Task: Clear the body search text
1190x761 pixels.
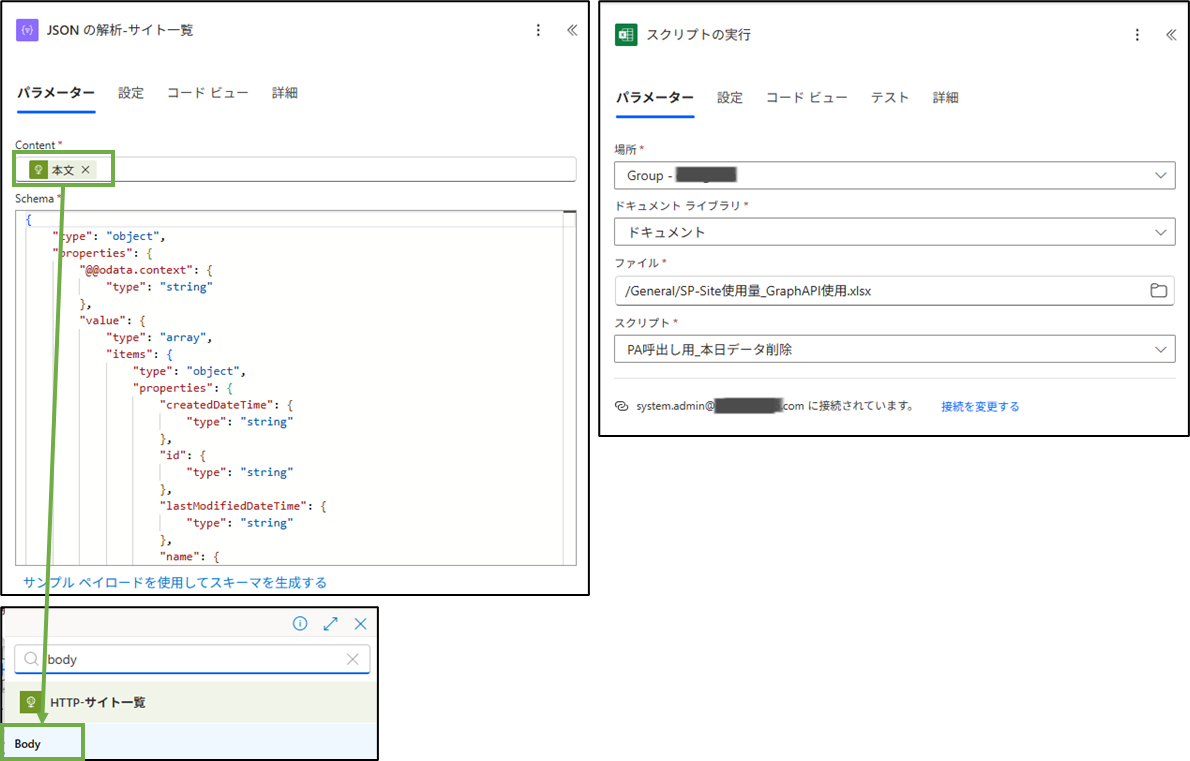Action: pyautogui.click(x=353, y=659)
